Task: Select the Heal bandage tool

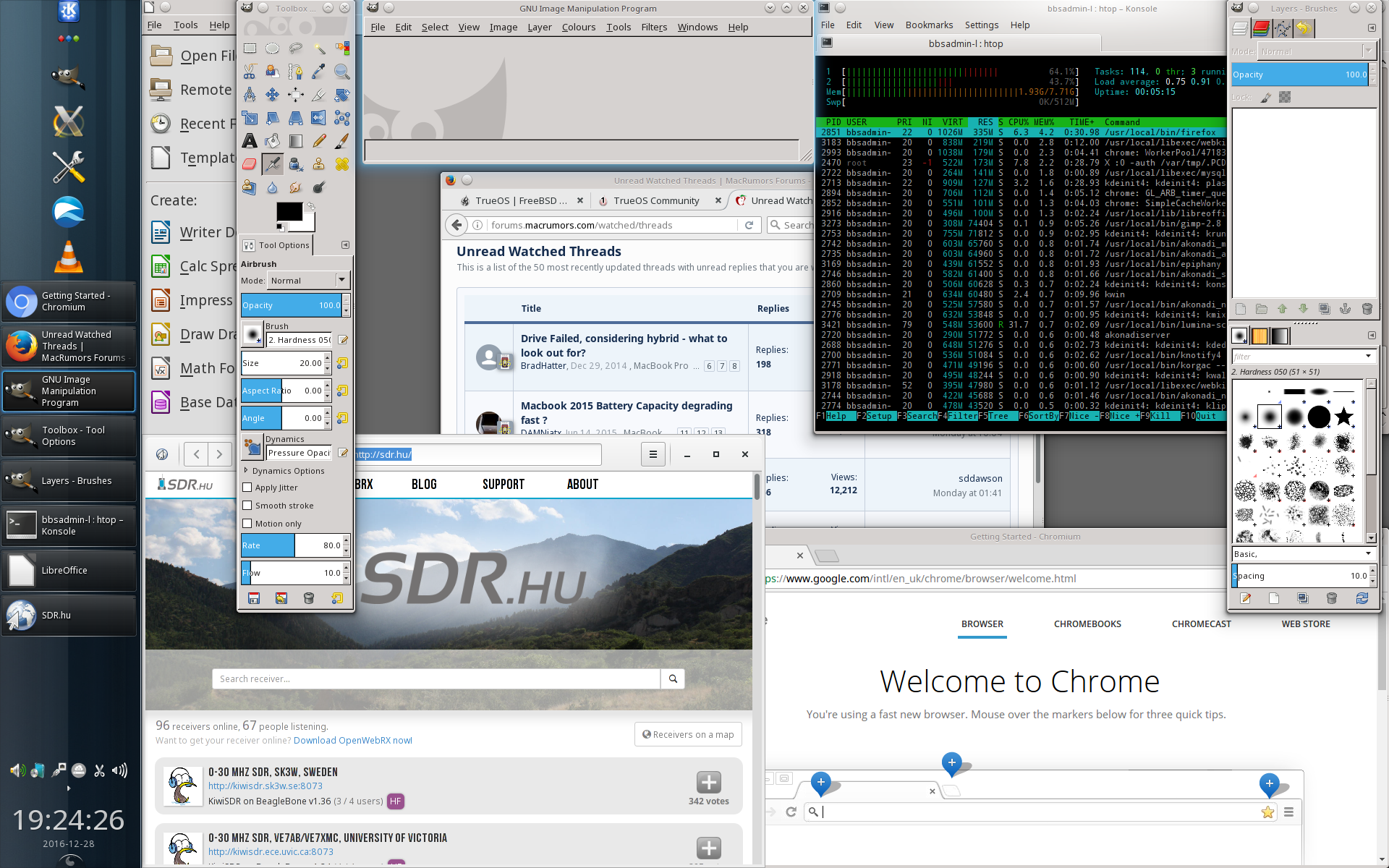Action: tap(342, 164)
